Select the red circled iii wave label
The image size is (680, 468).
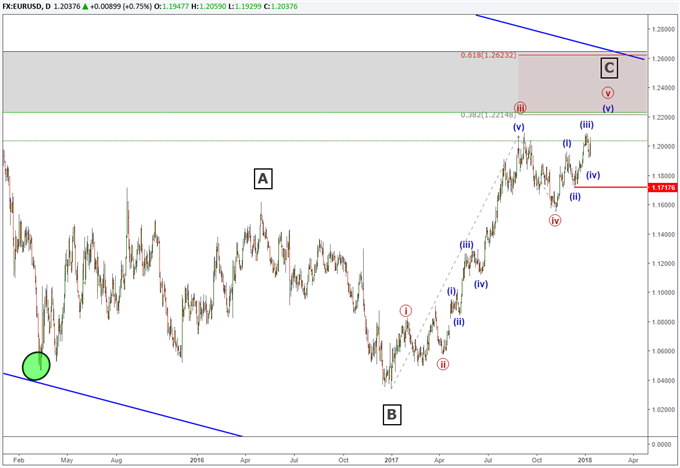[x=520, y=108]
